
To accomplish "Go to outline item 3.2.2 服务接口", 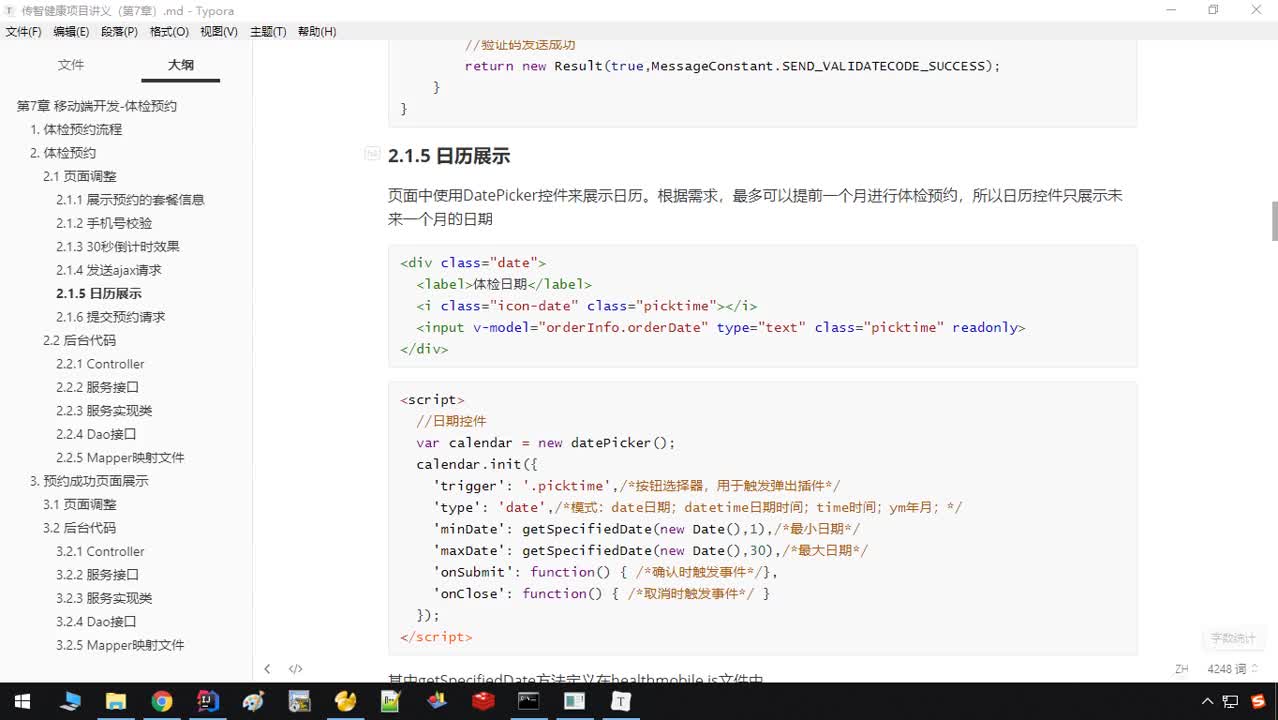I will [x=97, y=575].
